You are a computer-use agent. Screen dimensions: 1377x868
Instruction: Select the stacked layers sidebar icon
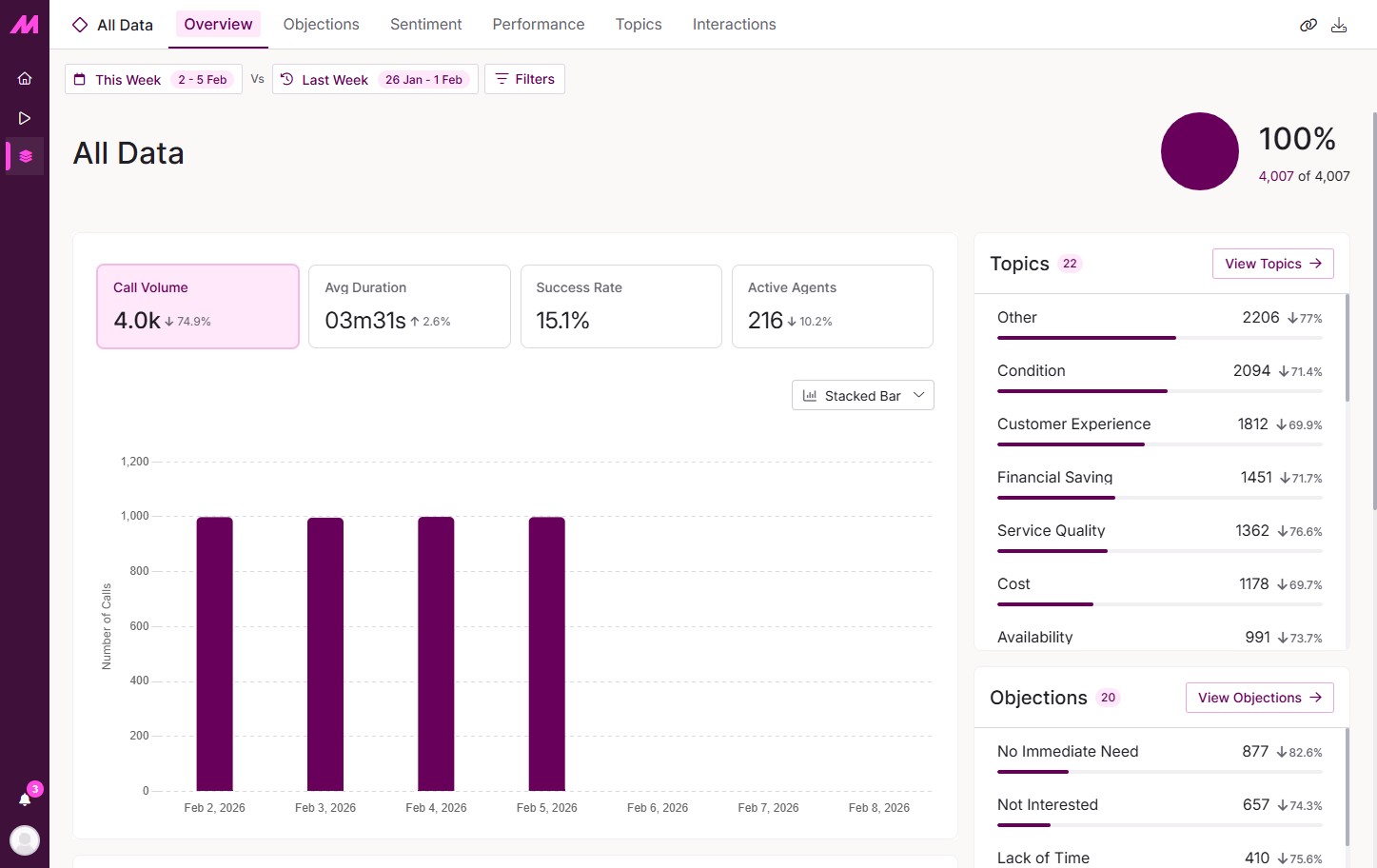pyautogui.click(x=26, y=156)
